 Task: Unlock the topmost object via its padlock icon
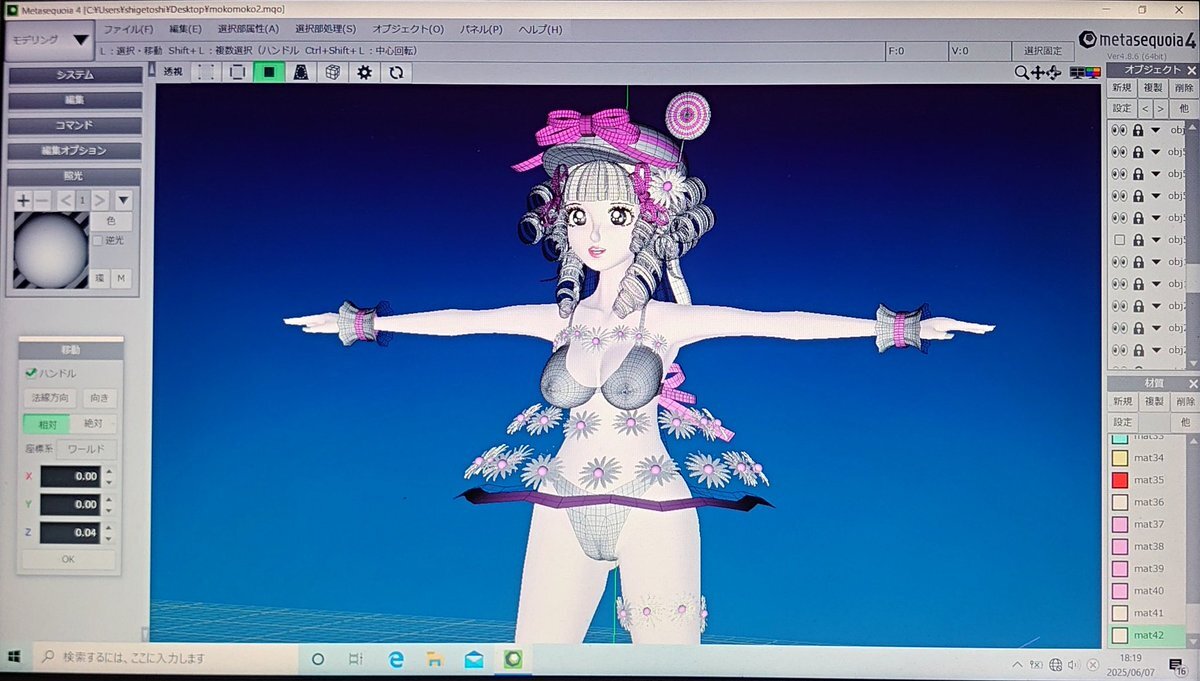(1138, 130)
